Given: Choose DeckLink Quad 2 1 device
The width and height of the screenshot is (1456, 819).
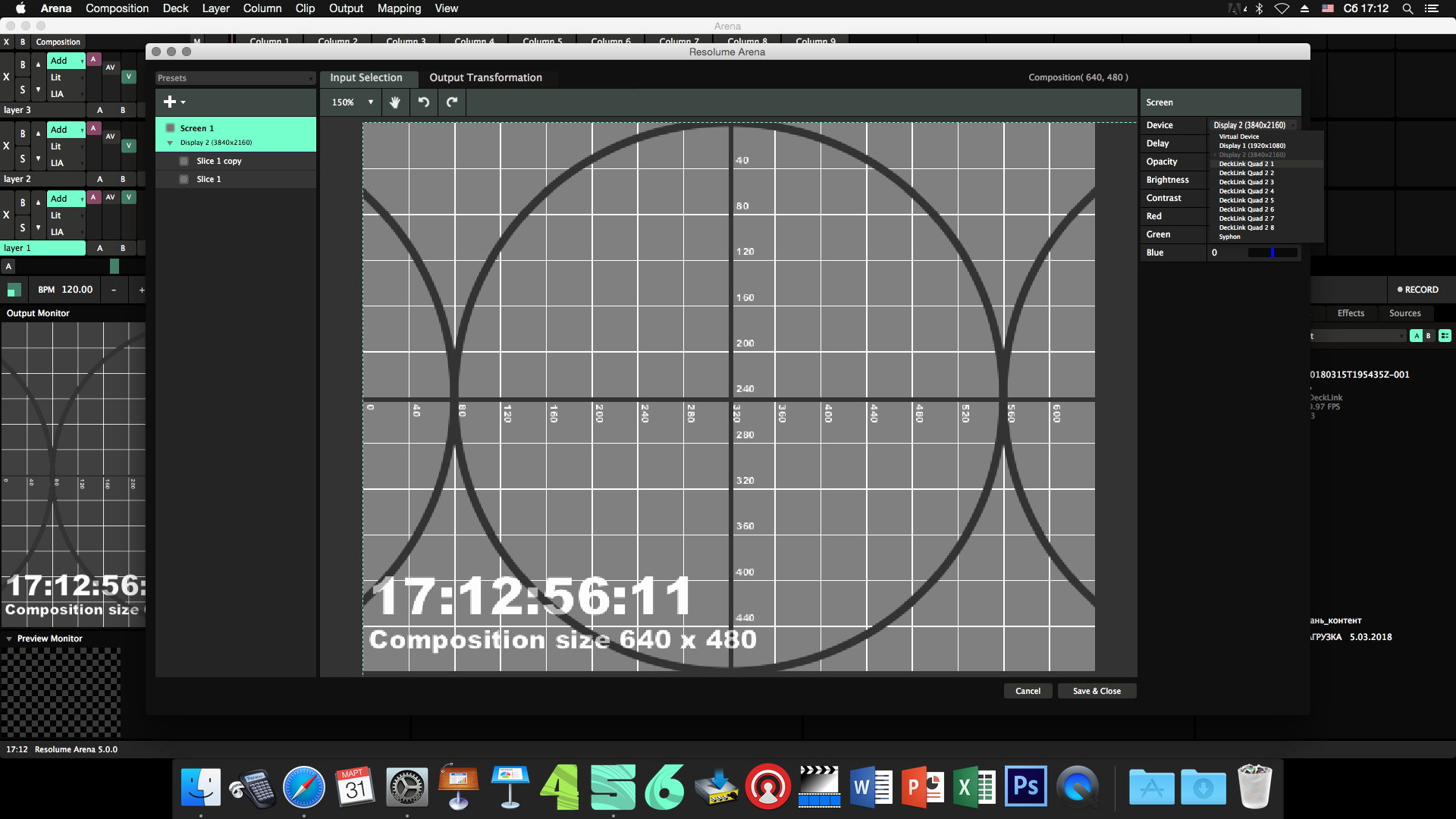Looking at the screenshot, I should tap(1246, 164).
